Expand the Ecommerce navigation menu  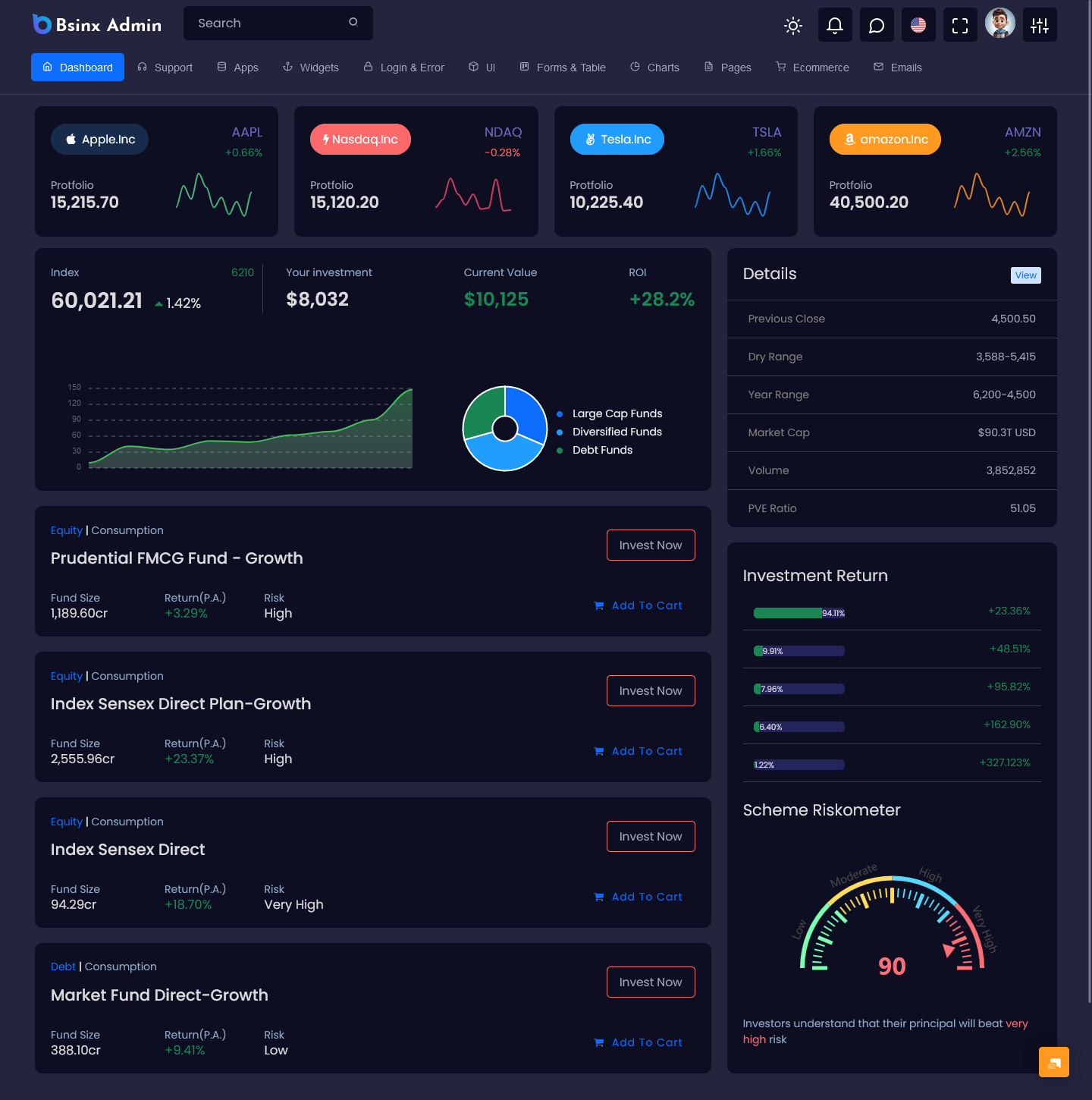pos(812,68)
